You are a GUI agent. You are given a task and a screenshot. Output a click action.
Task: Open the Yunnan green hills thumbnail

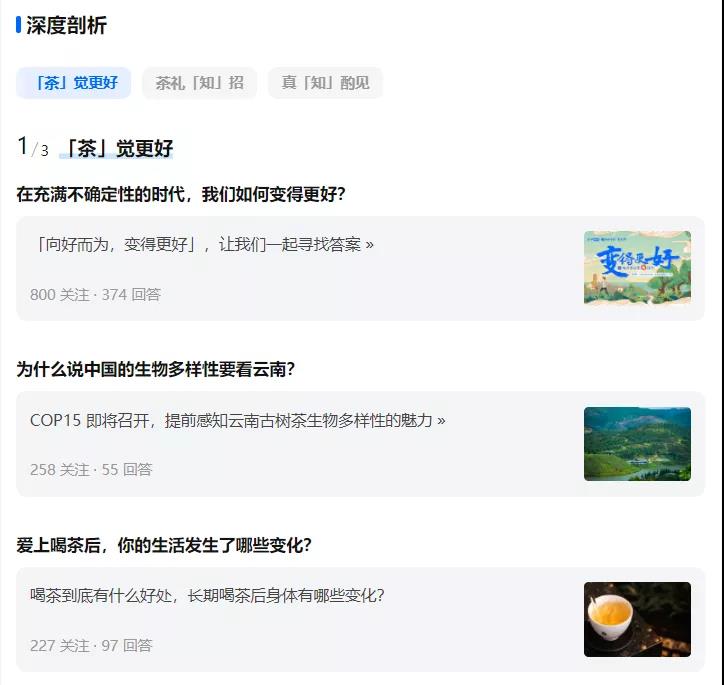tap(637, 444)
